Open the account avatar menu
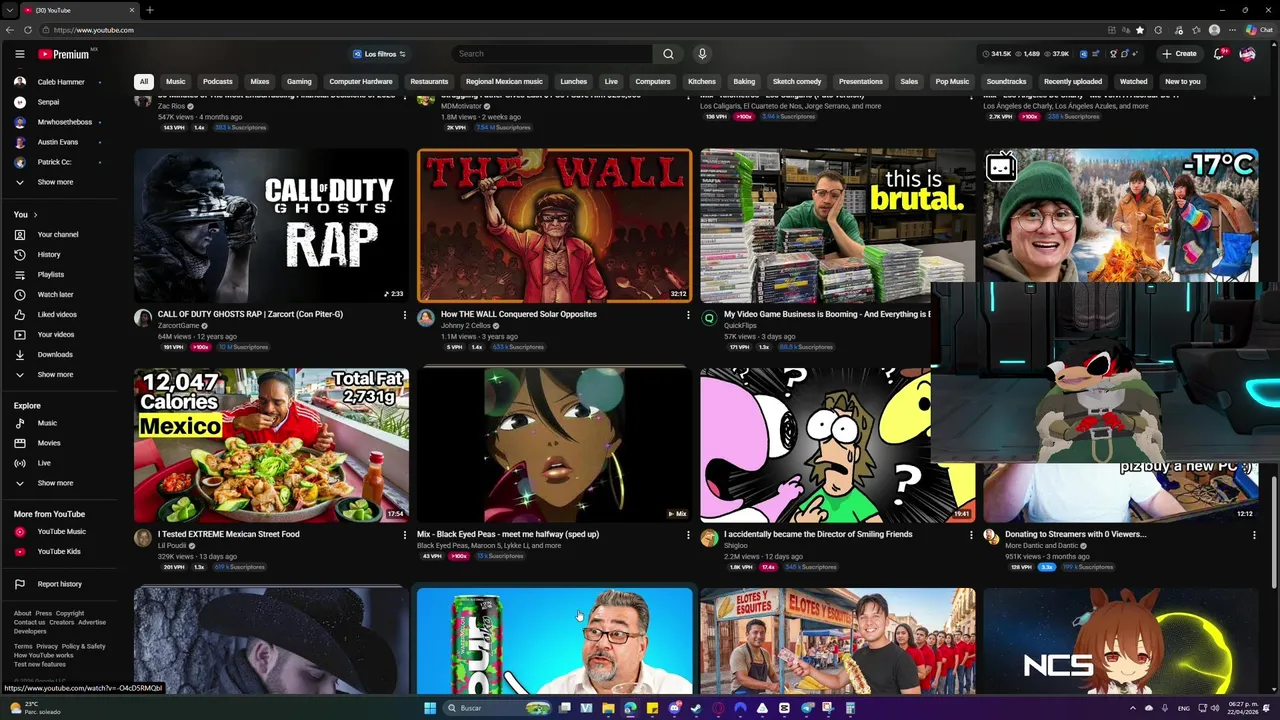The height and width of the screenshot is (720, 1280). pos(1247,54)
